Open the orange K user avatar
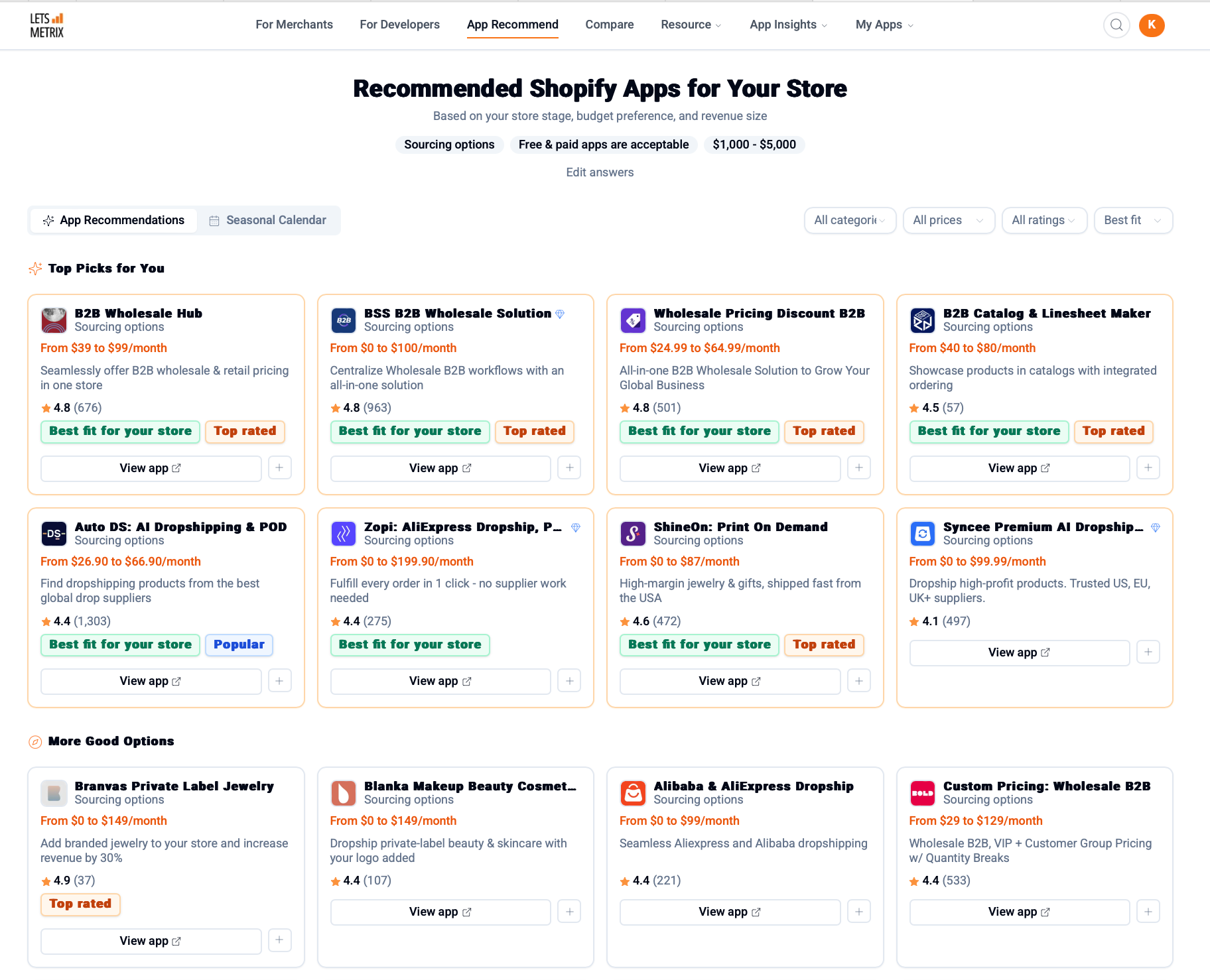The height and width of the screenshot is (980, 1210). click(x=1152, y=25)
